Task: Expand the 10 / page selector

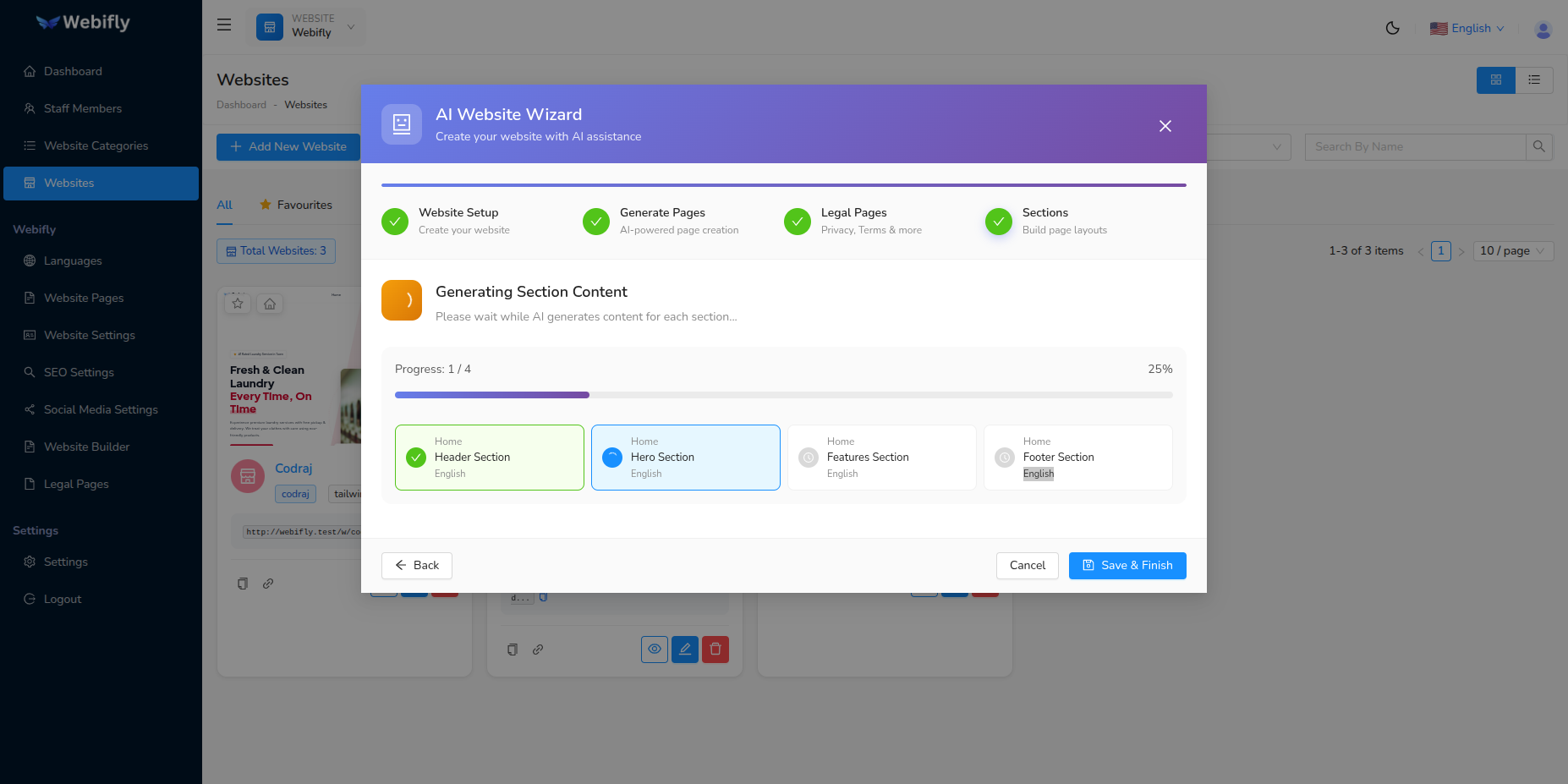Action: (1513, 250)
